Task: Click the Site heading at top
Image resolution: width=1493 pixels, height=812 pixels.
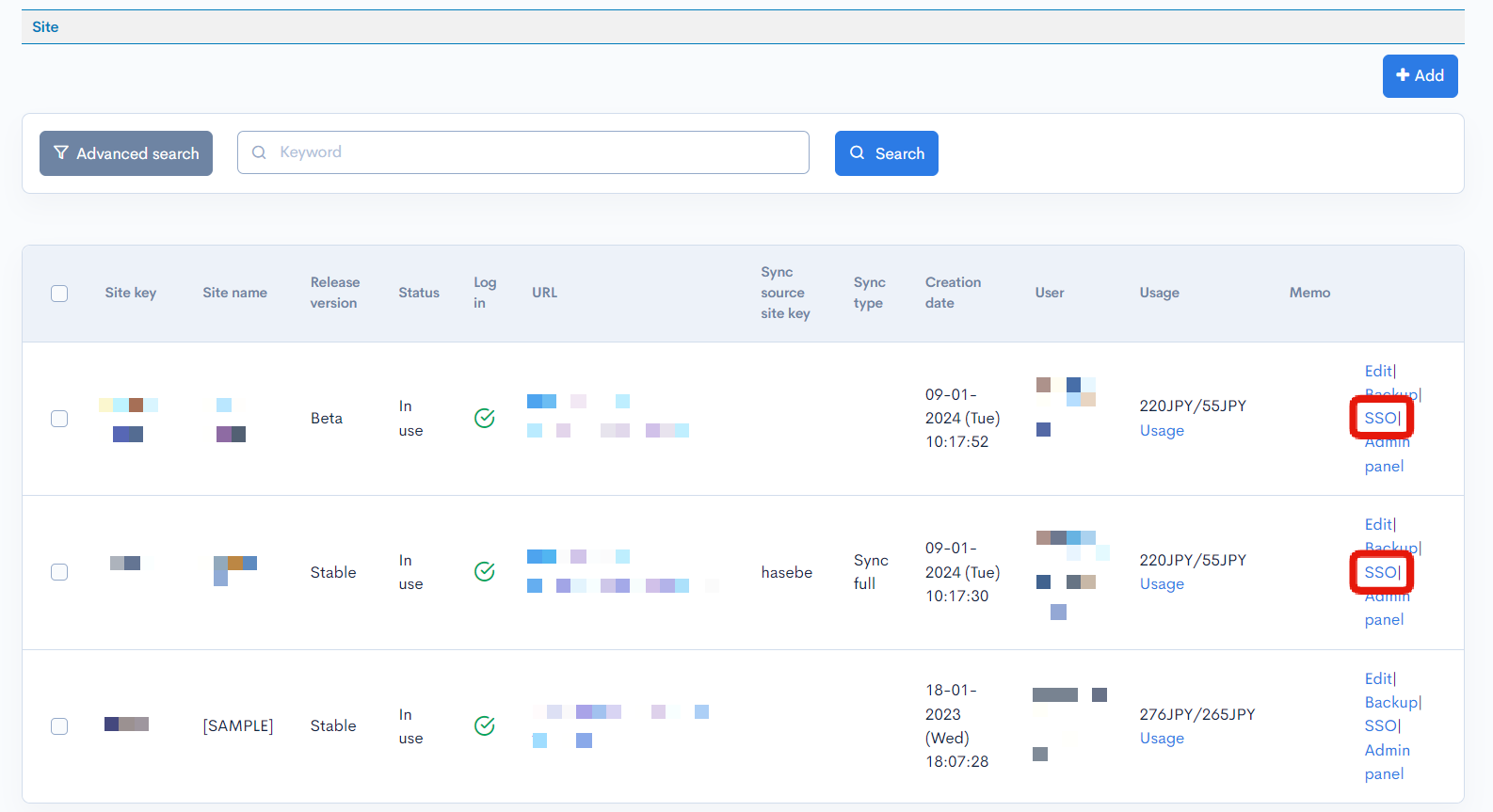Action: click(45, 27)
